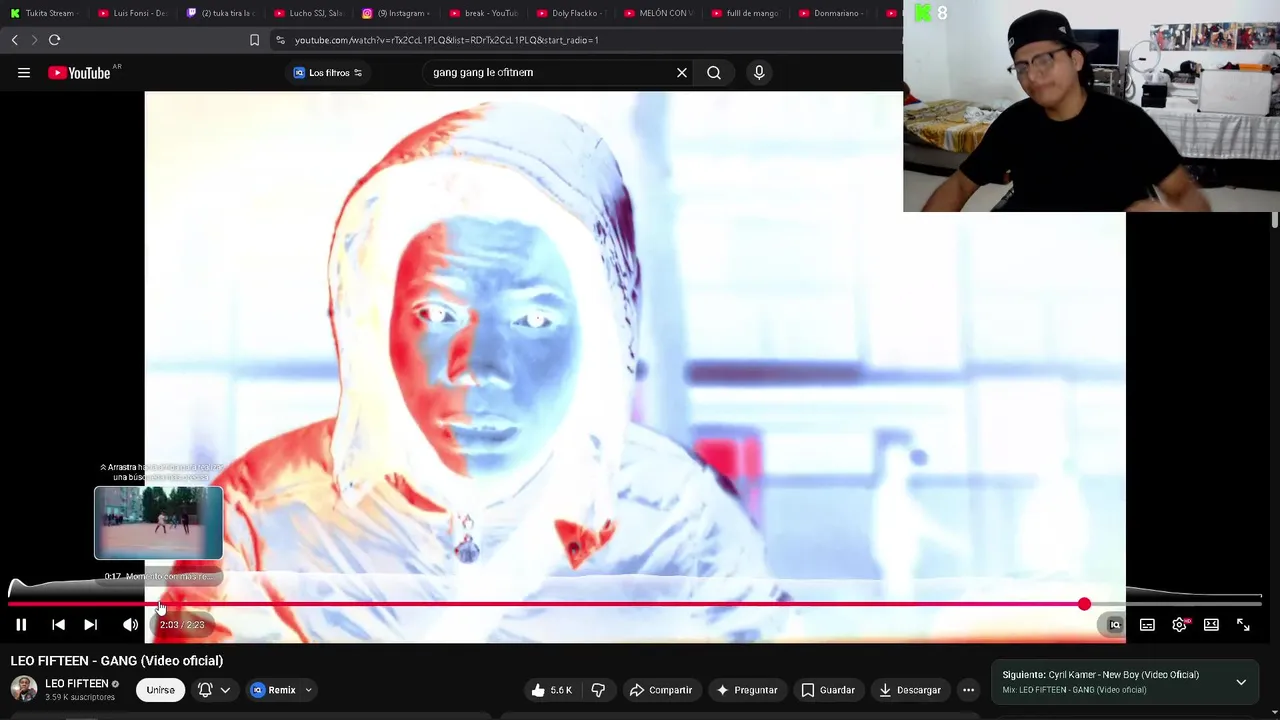This screenshot has width=1280, height=720.
Task: Switch to the Doly Flackko tab
Action: (x=570, y=13)
